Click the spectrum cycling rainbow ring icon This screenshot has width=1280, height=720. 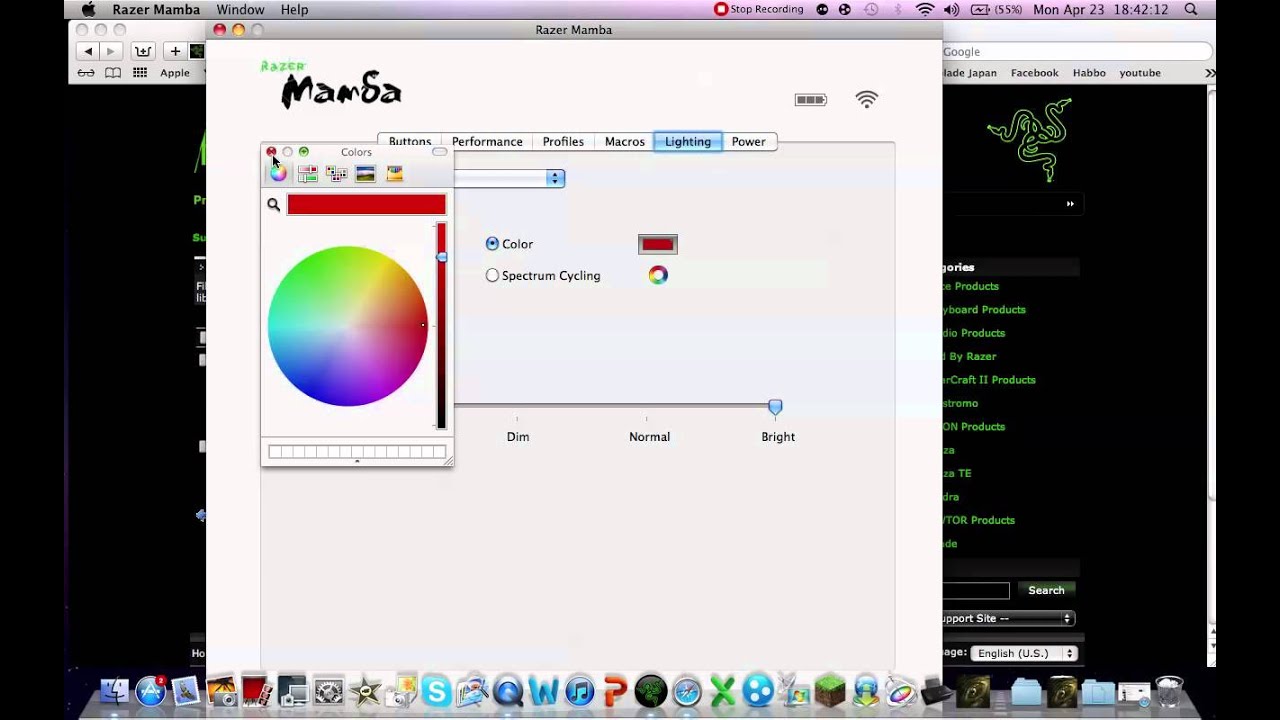(658, 275)
